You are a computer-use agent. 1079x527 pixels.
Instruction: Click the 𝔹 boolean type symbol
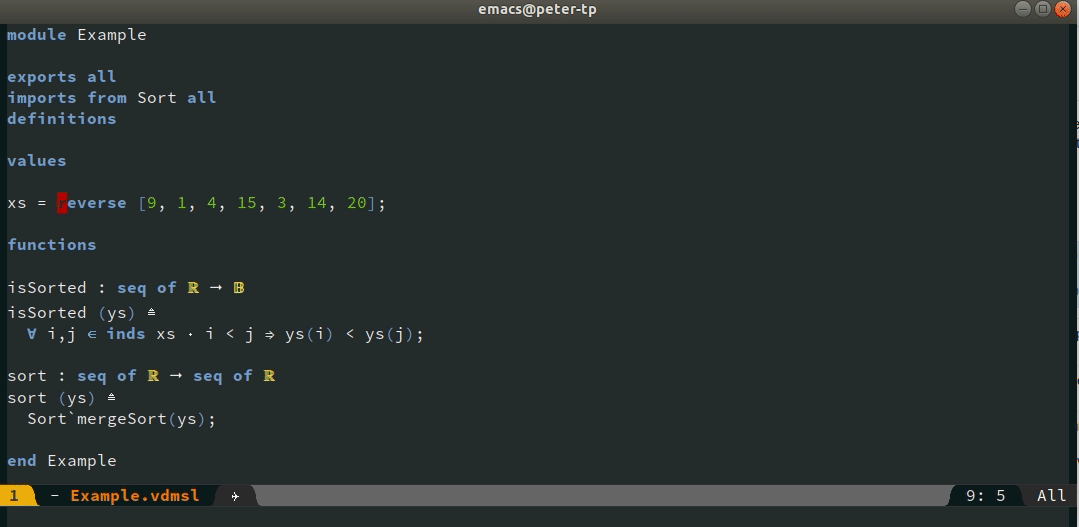tap(239, 288)
